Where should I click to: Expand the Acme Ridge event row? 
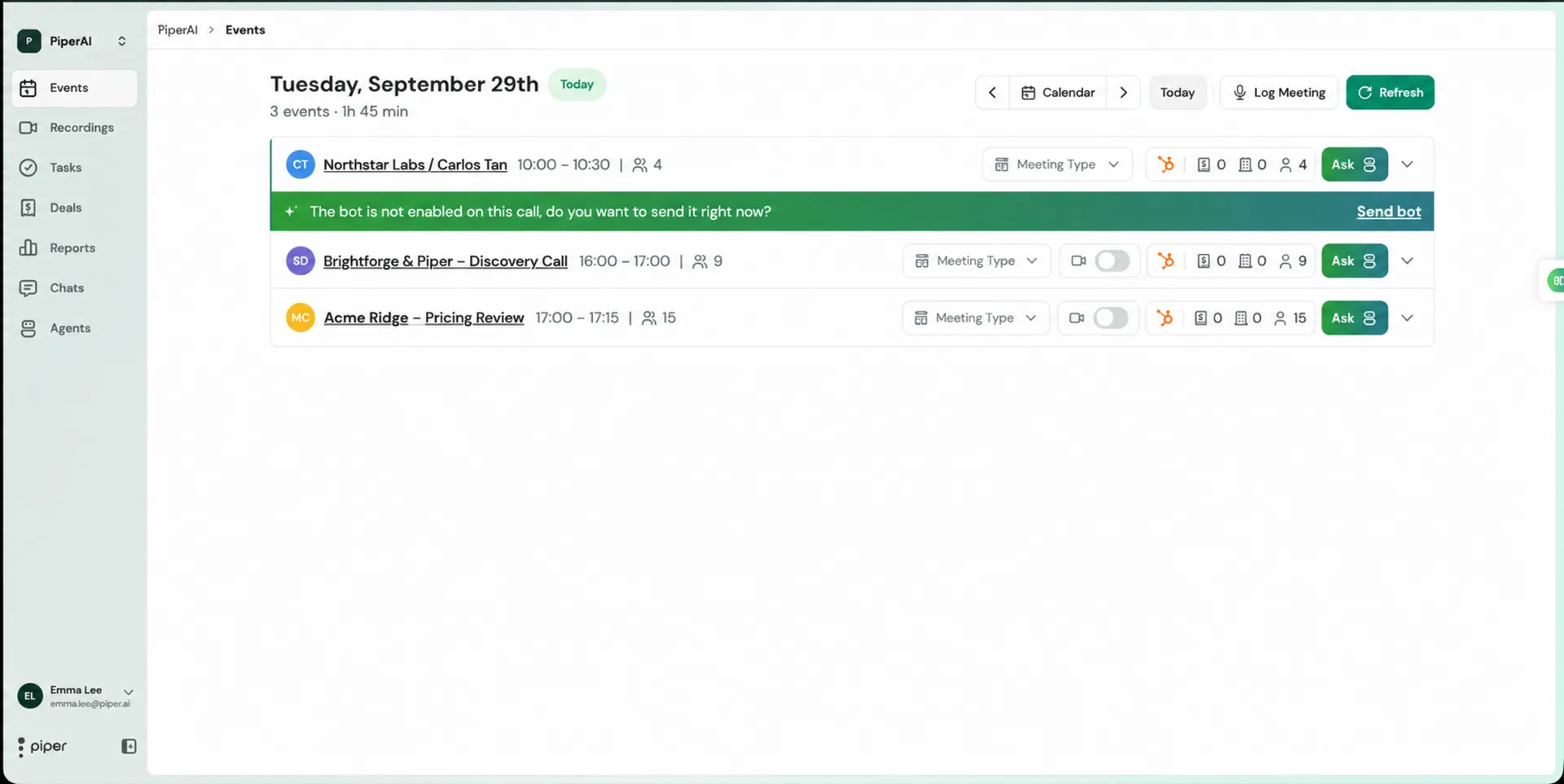pyautogui.click(x=1407, y=318)
